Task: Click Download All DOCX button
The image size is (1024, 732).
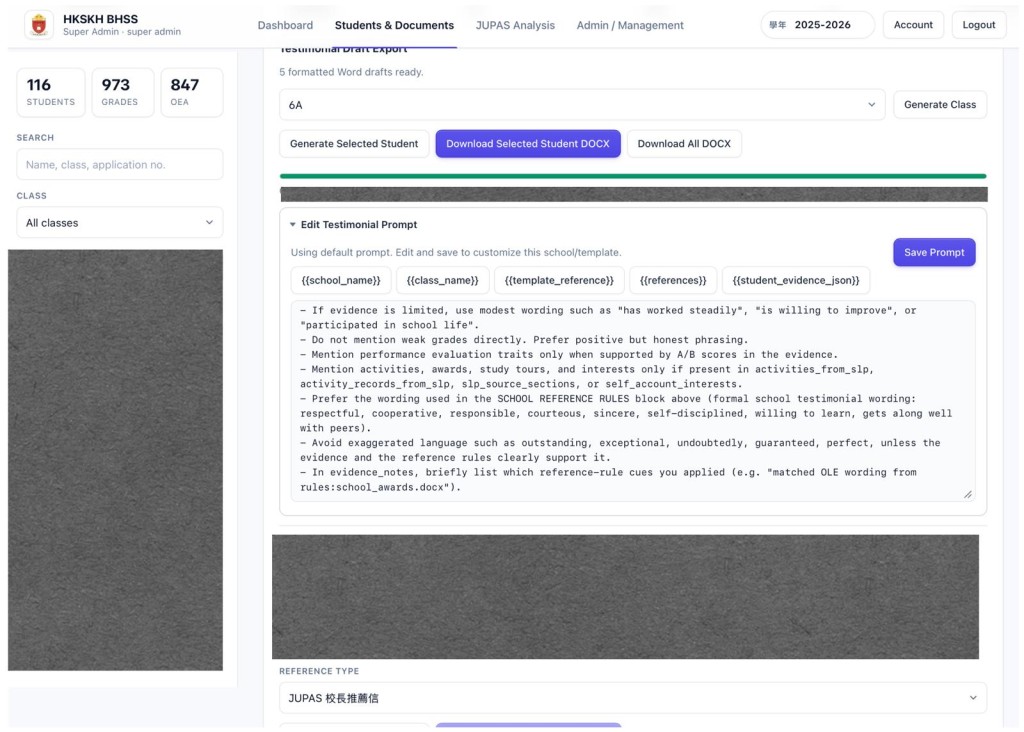Action: 684,144
